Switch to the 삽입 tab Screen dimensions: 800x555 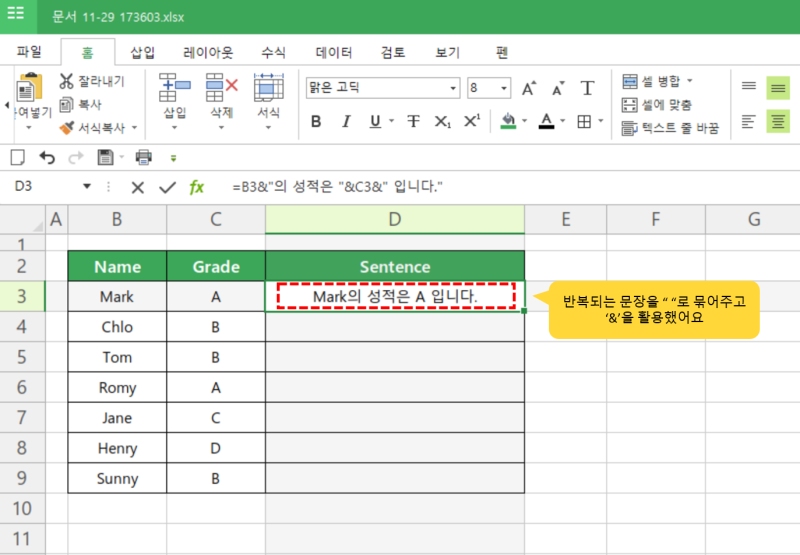142,52
